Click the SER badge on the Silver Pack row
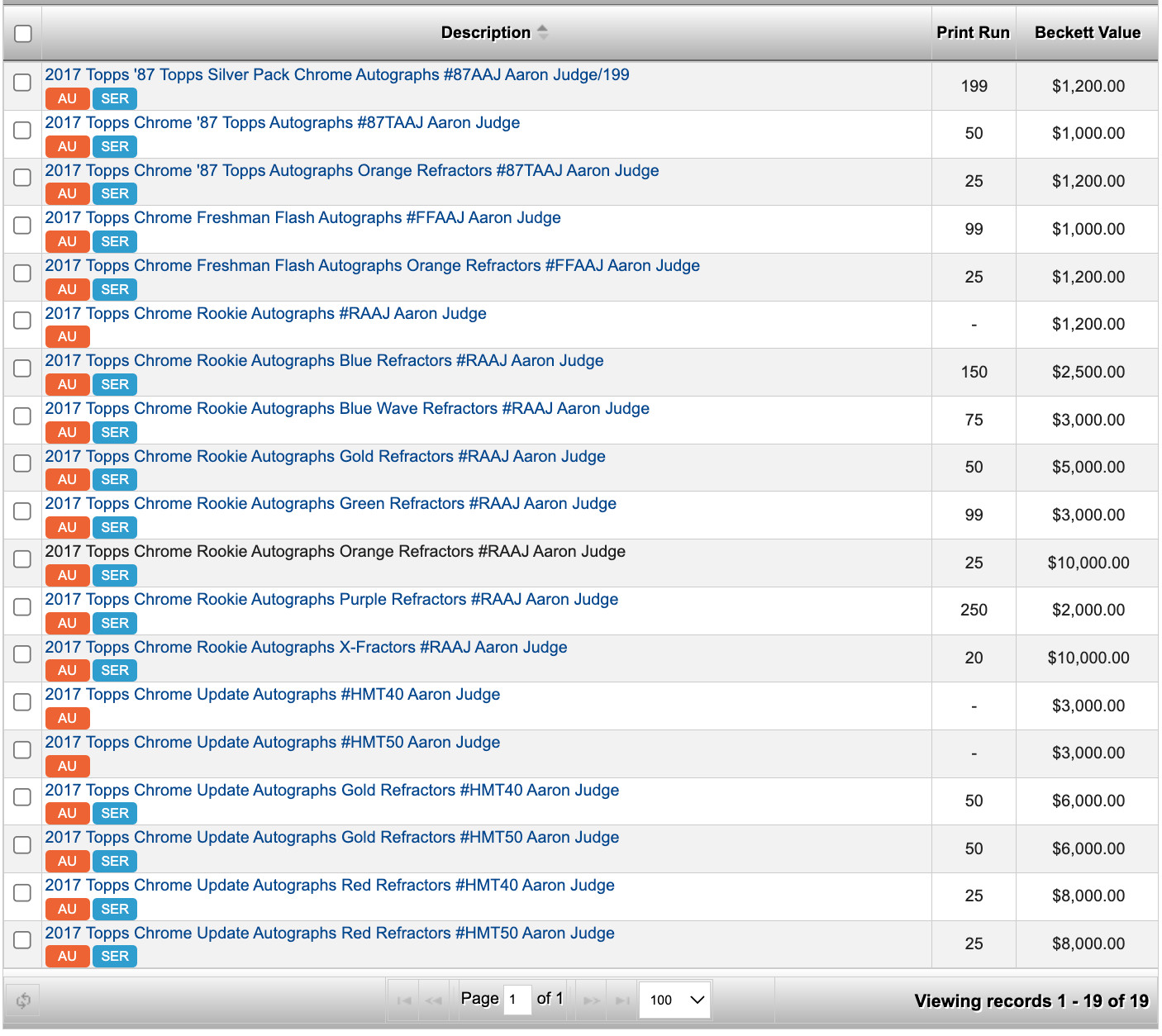Image resolution: width=1162 pixels, height=1036 pixels. tap(115, 99)
